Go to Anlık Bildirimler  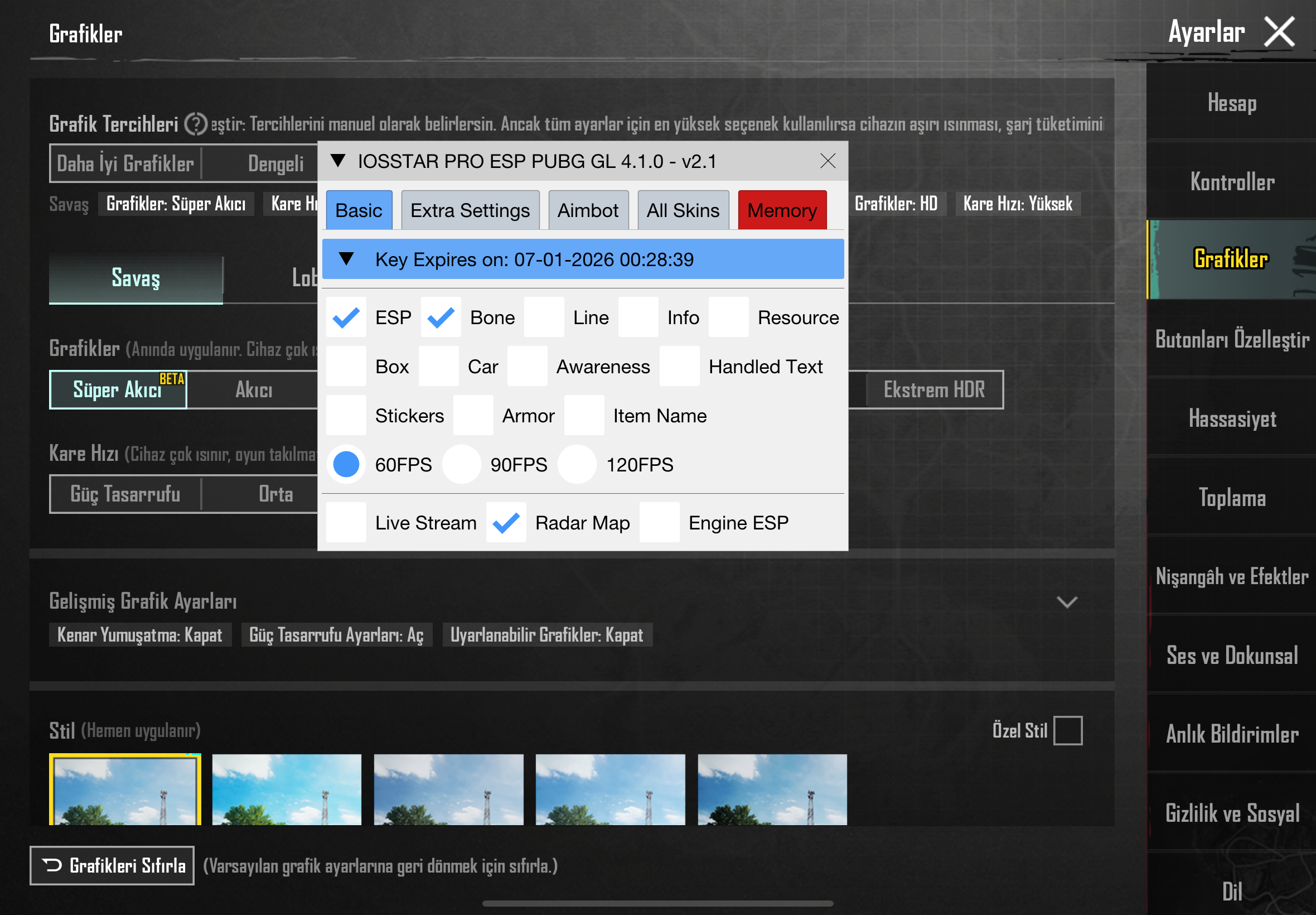tap(1232, 734)
